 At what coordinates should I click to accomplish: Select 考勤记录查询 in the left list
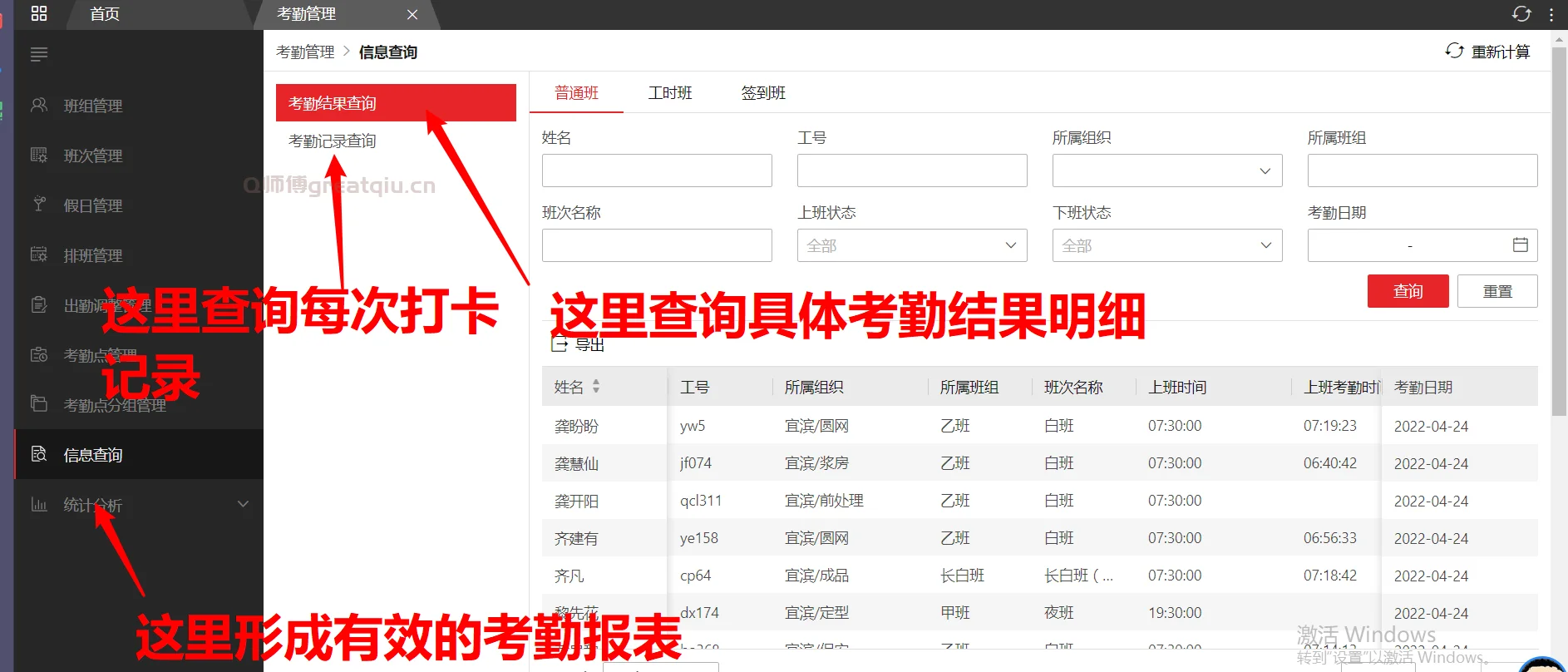point(333,141)
